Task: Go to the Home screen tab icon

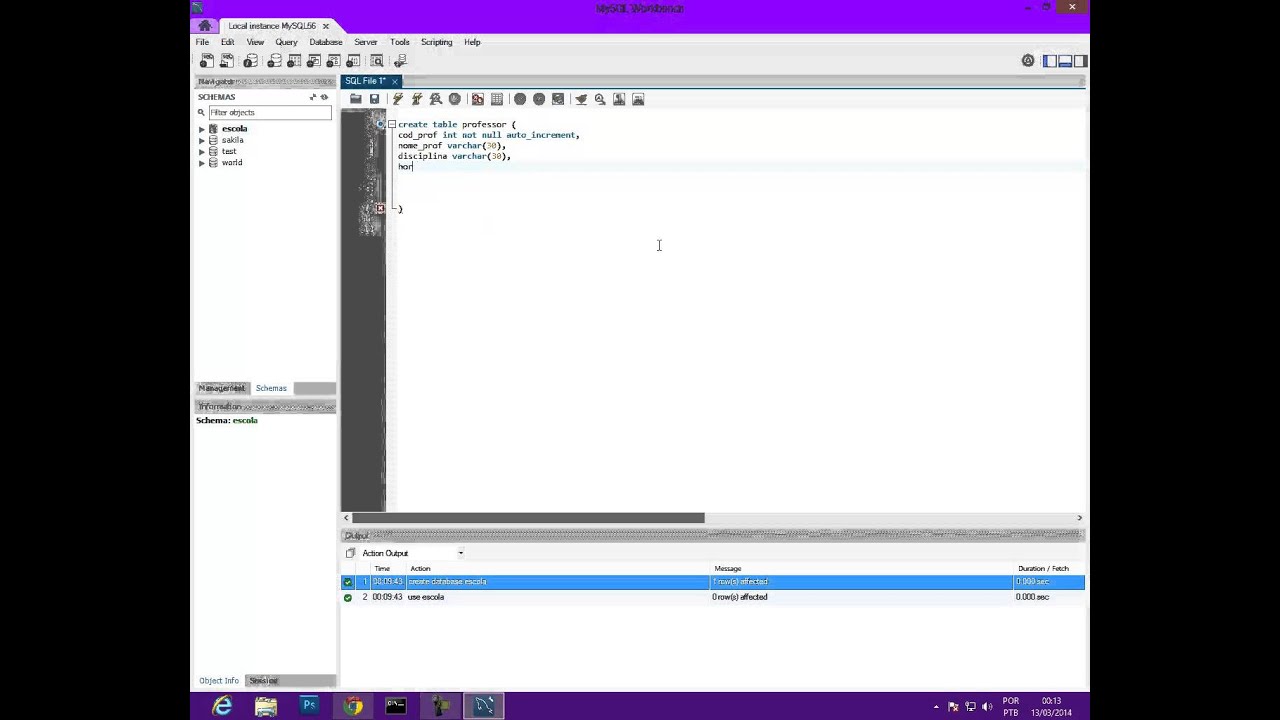Action: tap(205, 26)
